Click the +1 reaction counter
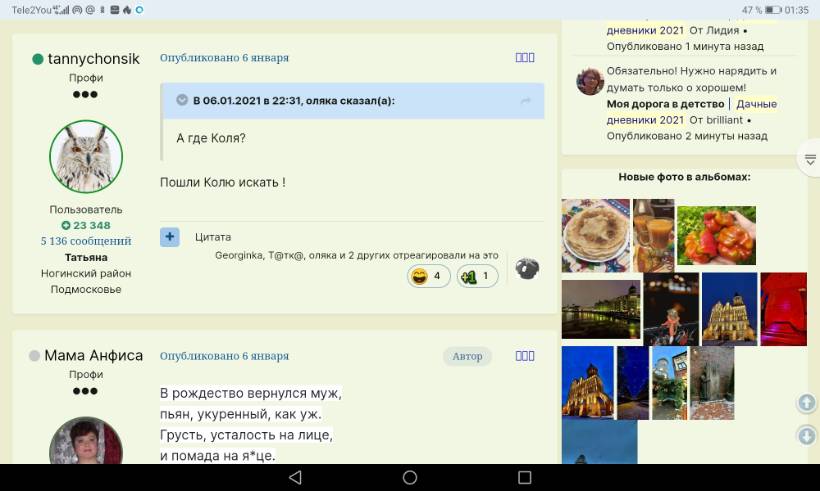The image size is (820, 491). coord(477,276)
